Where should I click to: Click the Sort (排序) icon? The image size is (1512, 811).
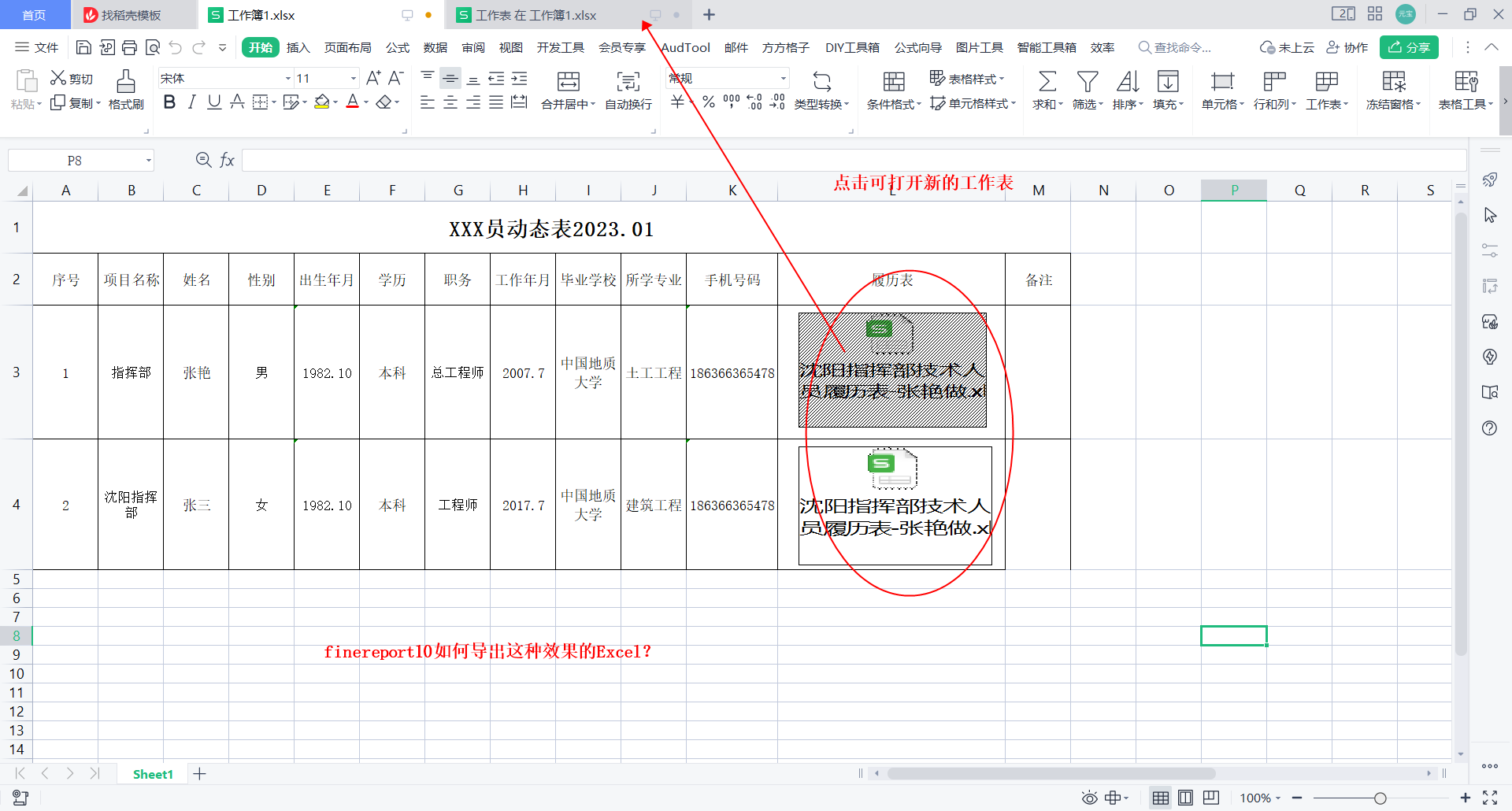click(x=1128, y=82)
